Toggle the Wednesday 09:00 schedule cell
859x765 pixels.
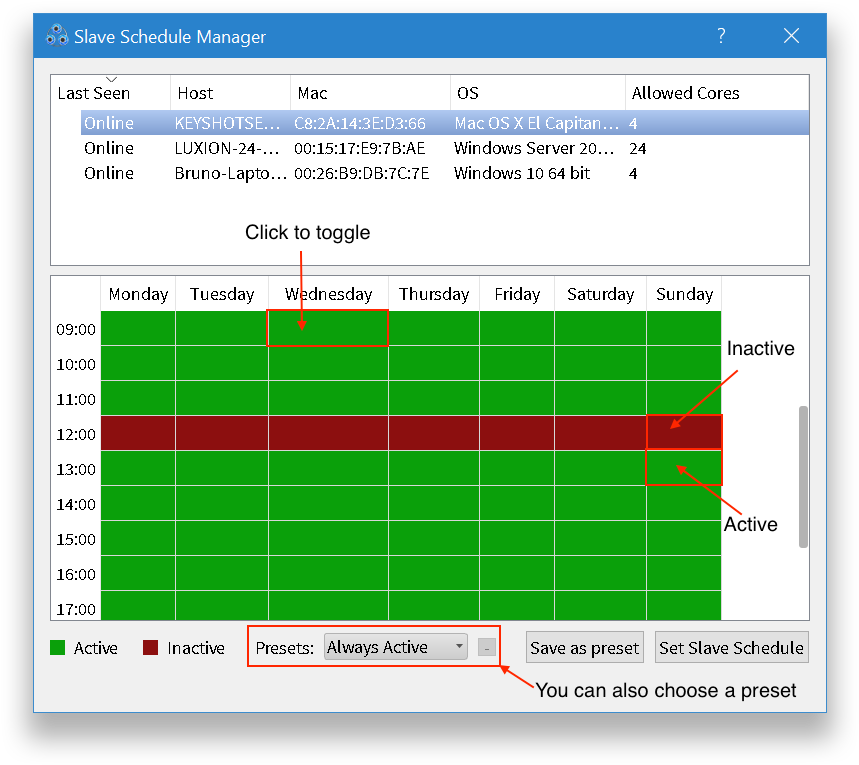pos(327,328)
